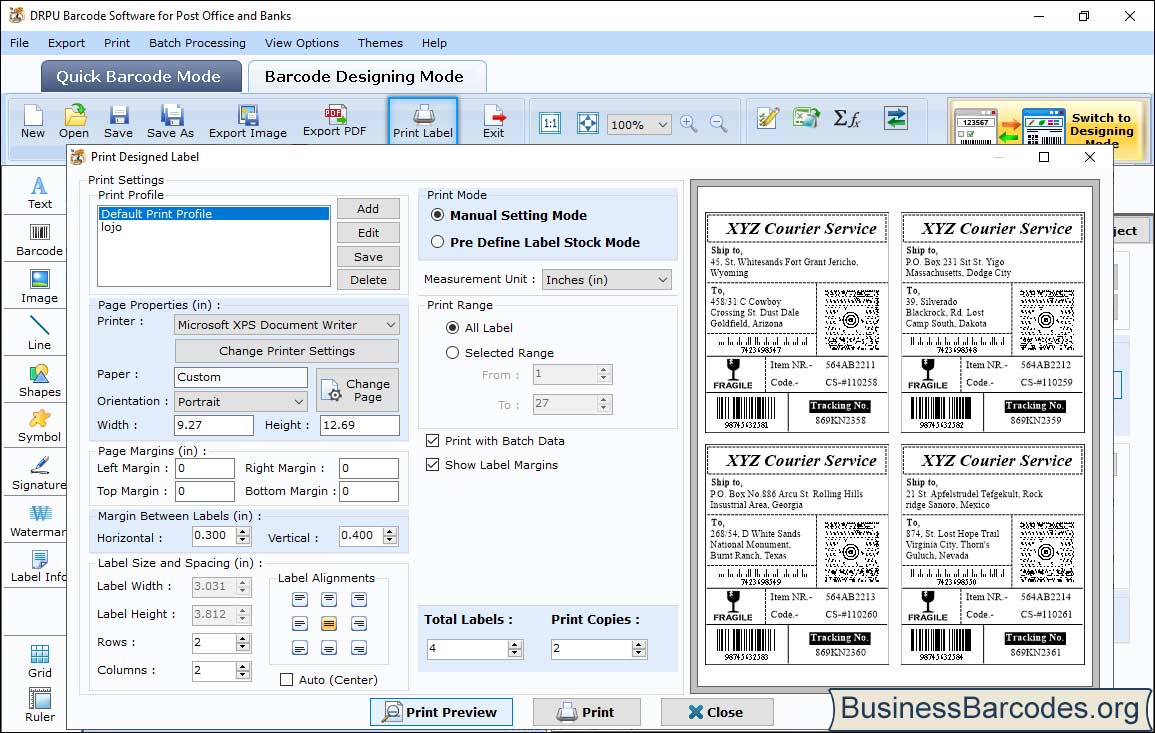Adjust Horizontal margin spinner arrows

click(243, 536)
